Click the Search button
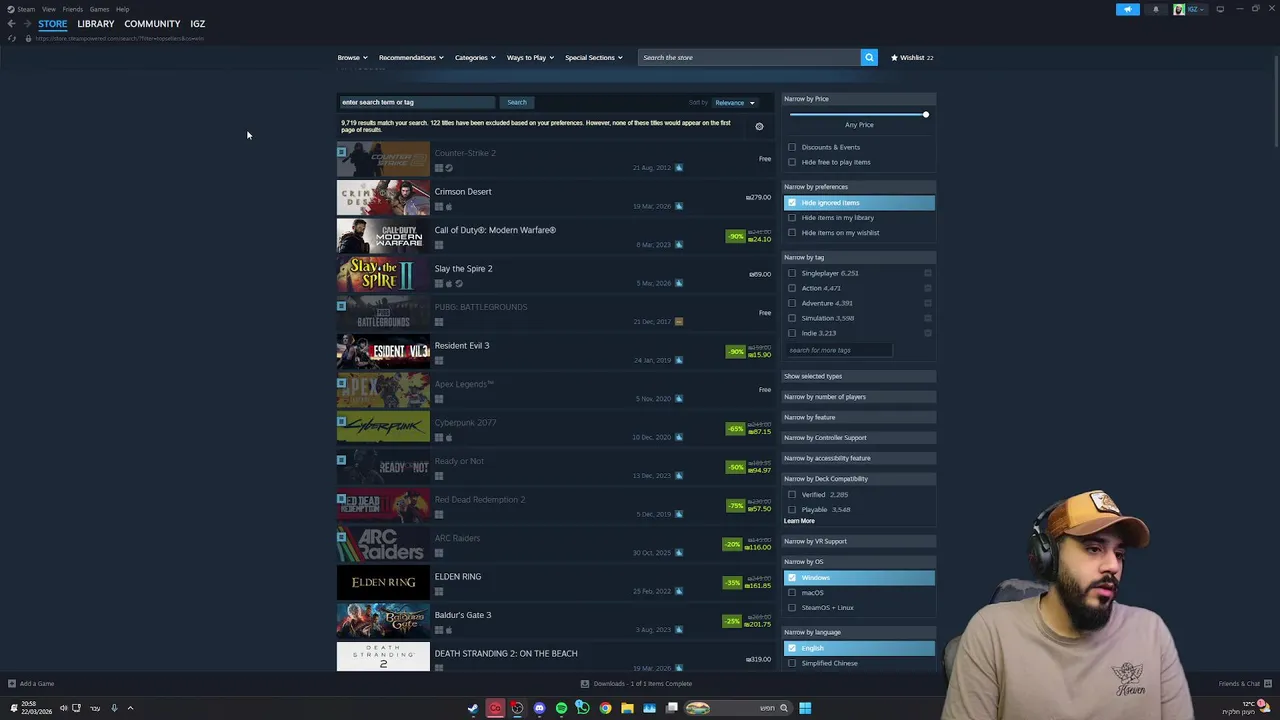This screenshot has width=1280, height=720. 517,102
